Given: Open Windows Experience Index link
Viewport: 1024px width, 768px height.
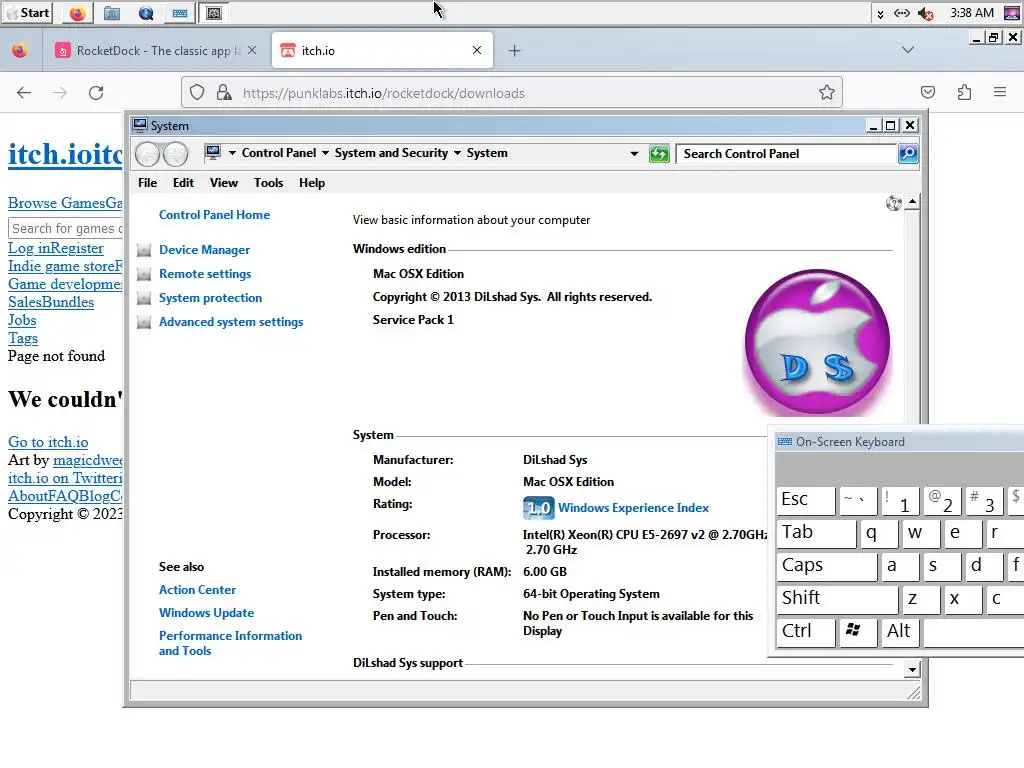Looking at the screenshot, I should 633,508.
